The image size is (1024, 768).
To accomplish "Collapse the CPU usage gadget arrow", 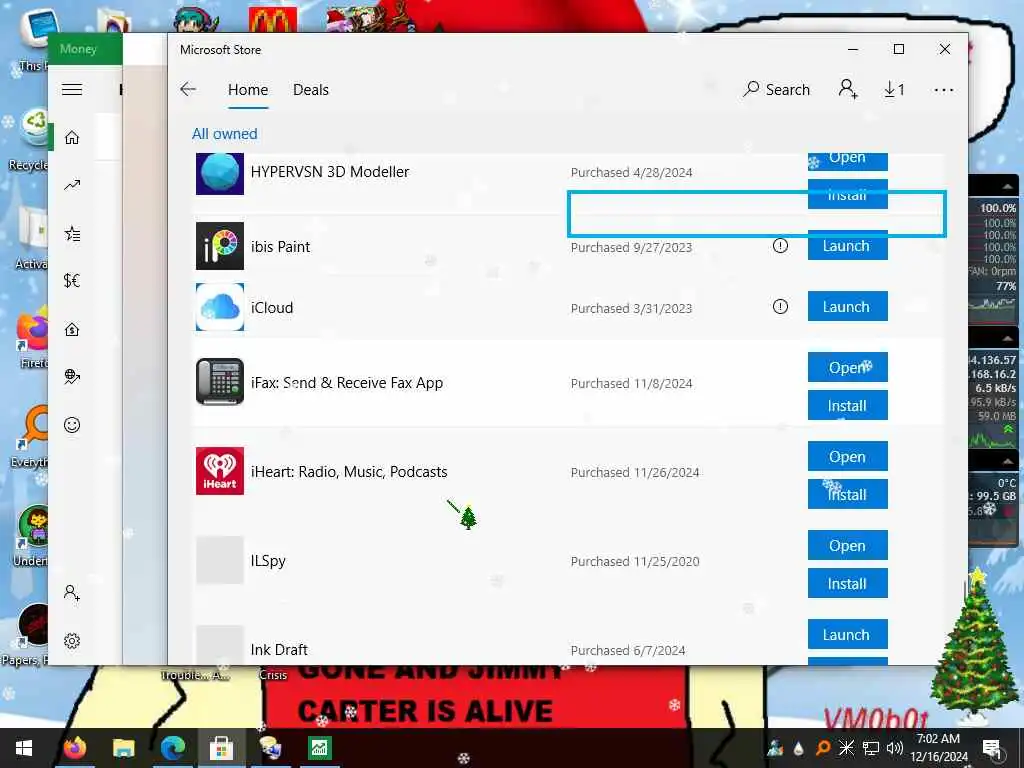I will (x=1006, y=186).
